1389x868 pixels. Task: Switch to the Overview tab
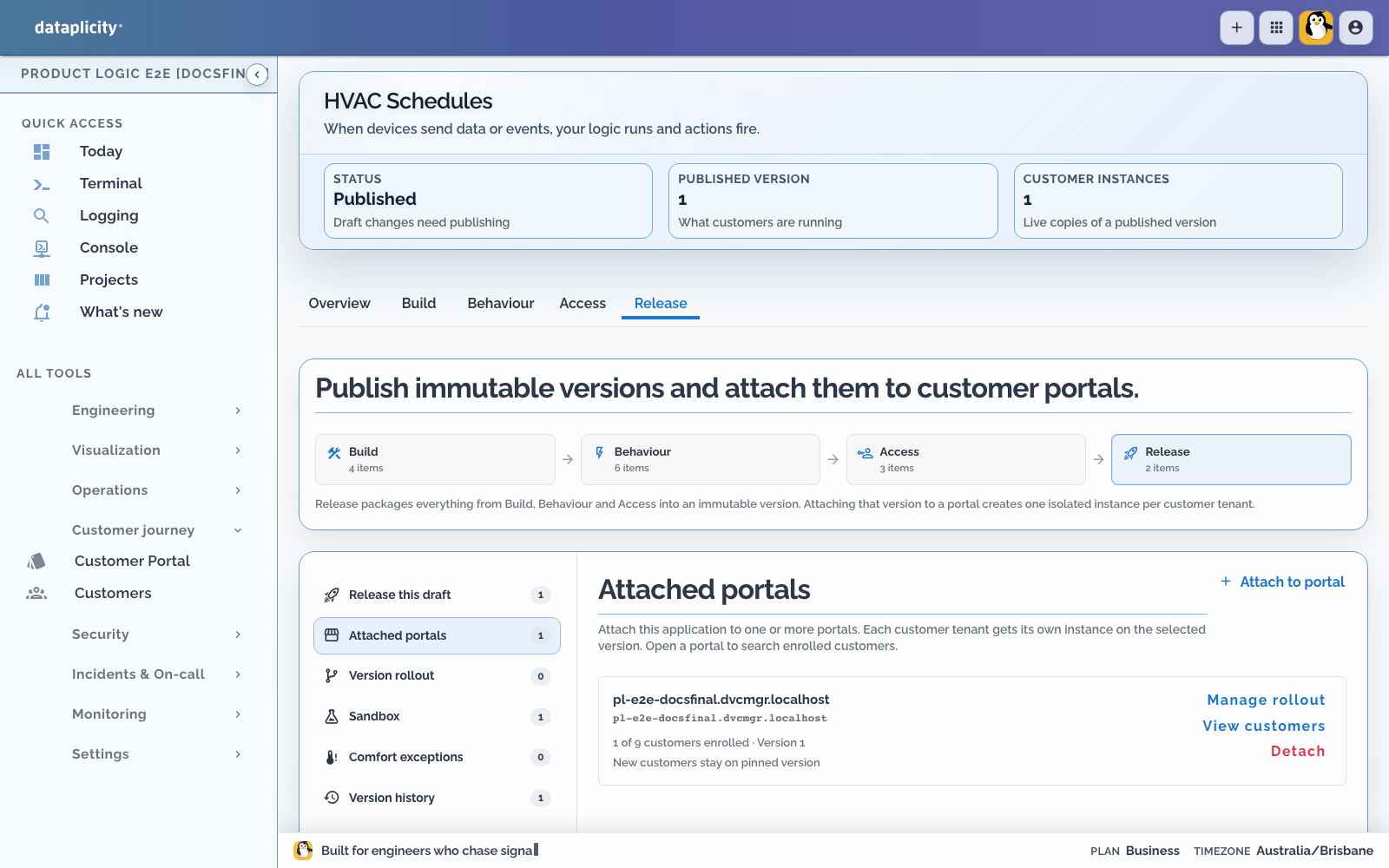coord(339,304)
